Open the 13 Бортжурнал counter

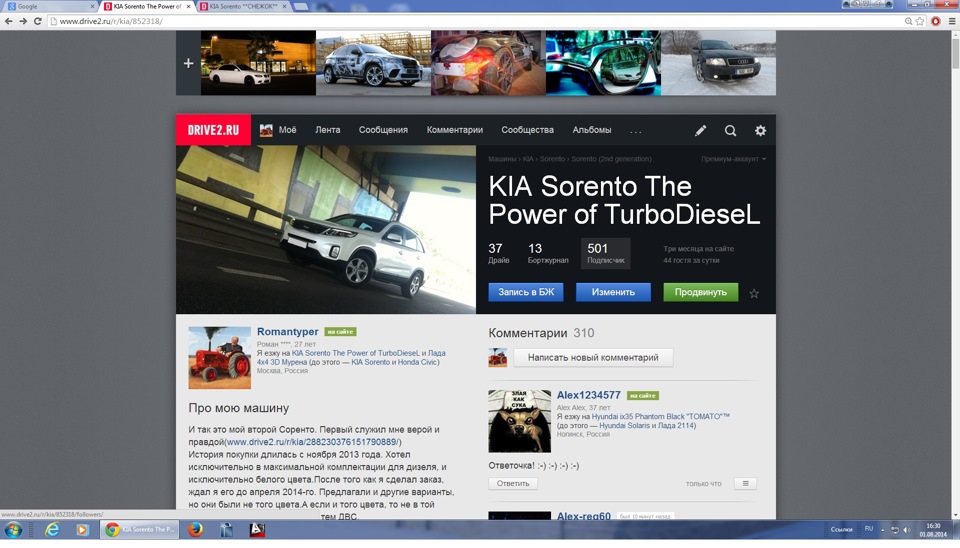click(x=548, y=253)
